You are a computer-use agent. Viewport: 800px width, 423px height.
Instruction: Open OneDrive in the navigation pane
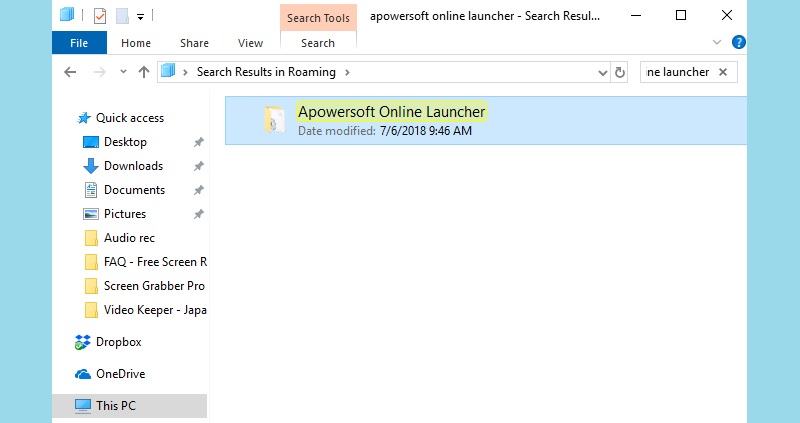point(120,374)
